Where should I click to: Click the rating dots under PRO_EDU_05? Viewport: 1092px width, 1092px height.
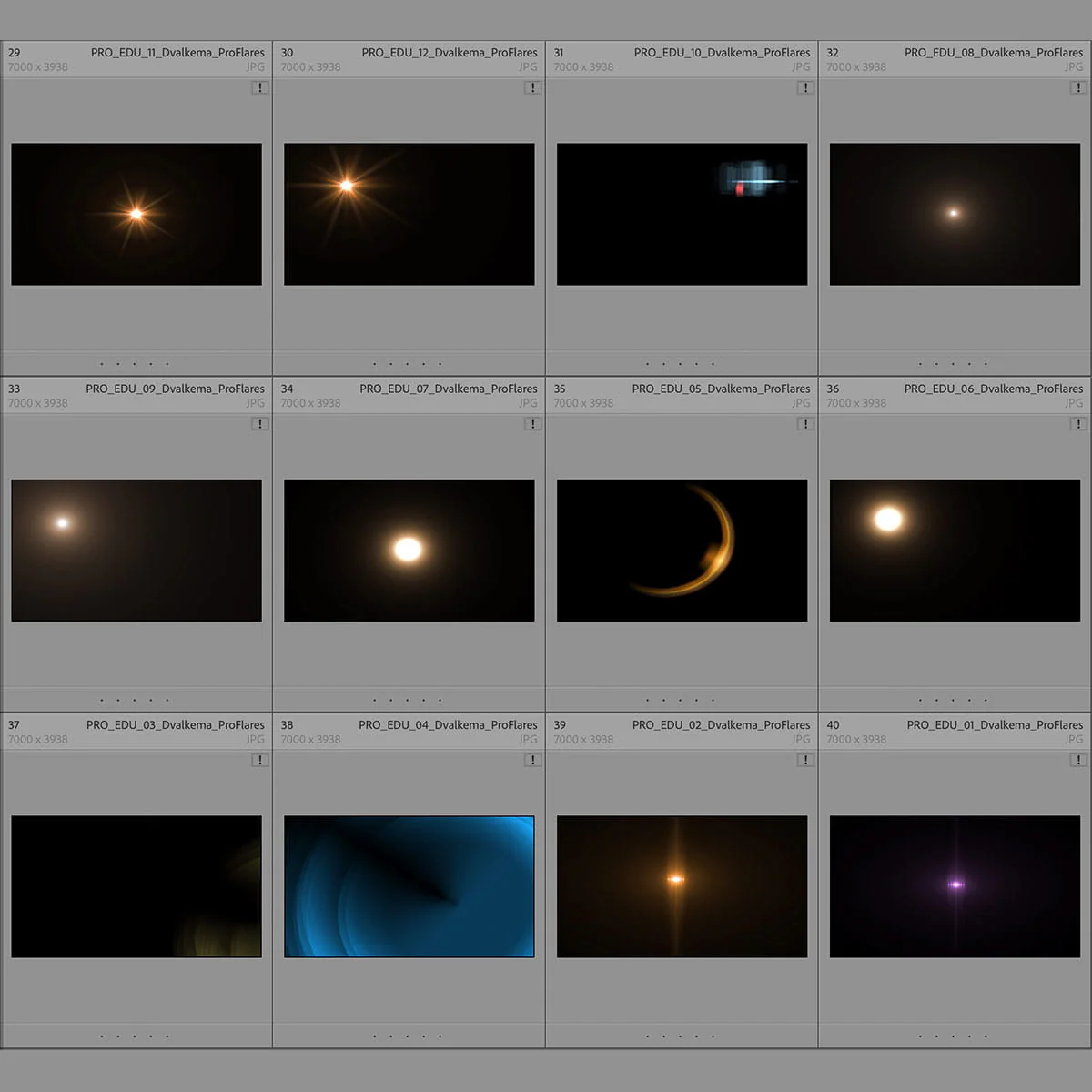(680, 701)
